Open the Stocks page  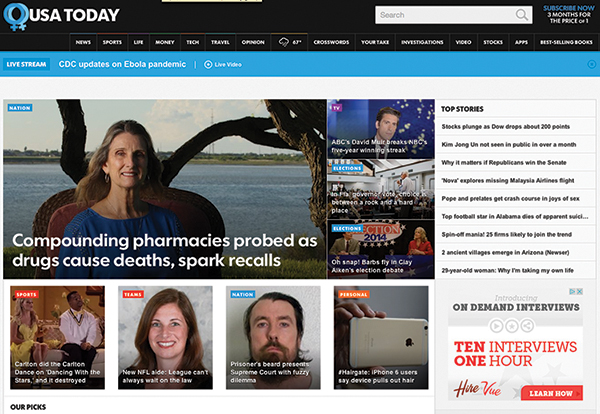tap(493, 42)
